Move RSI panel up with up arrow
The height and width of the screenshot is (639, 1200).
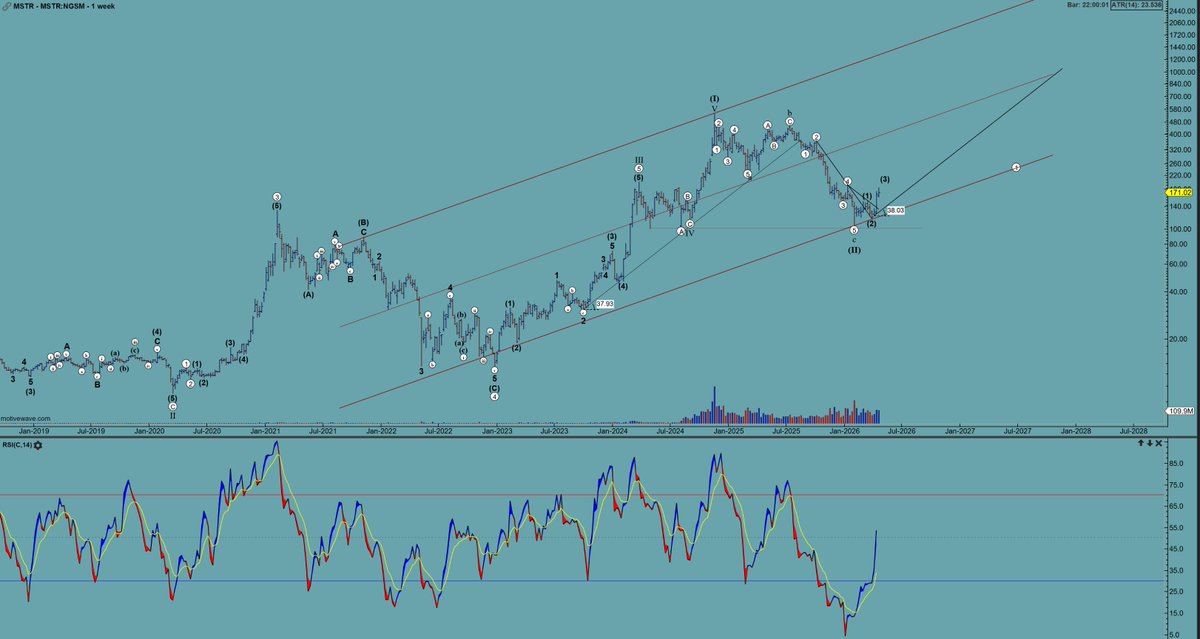[x=1140, y=443]
